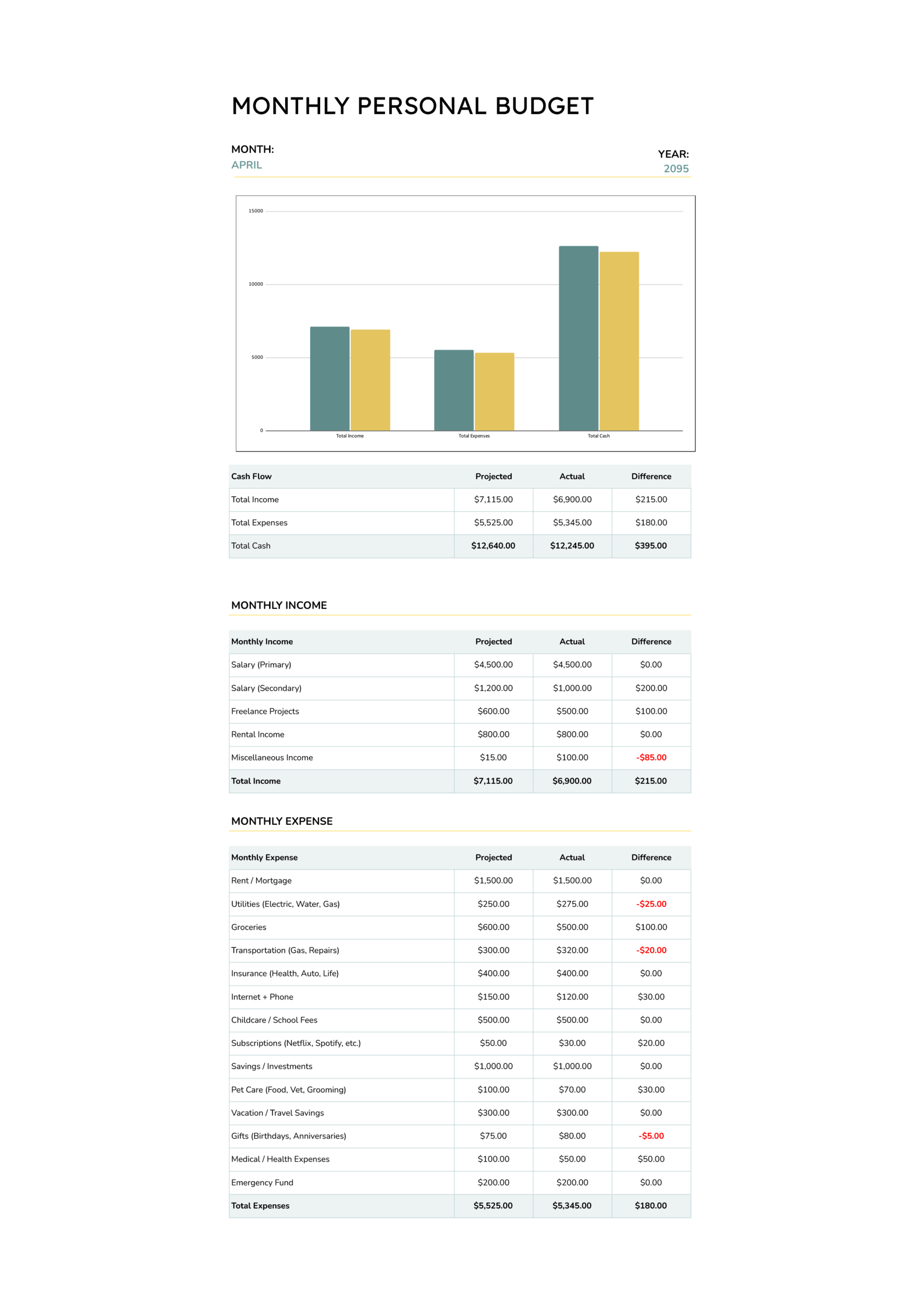The image size is (924, 1308).
Task: Click the Utilities (Electric, Water, Gas) label
Action: 285,904
